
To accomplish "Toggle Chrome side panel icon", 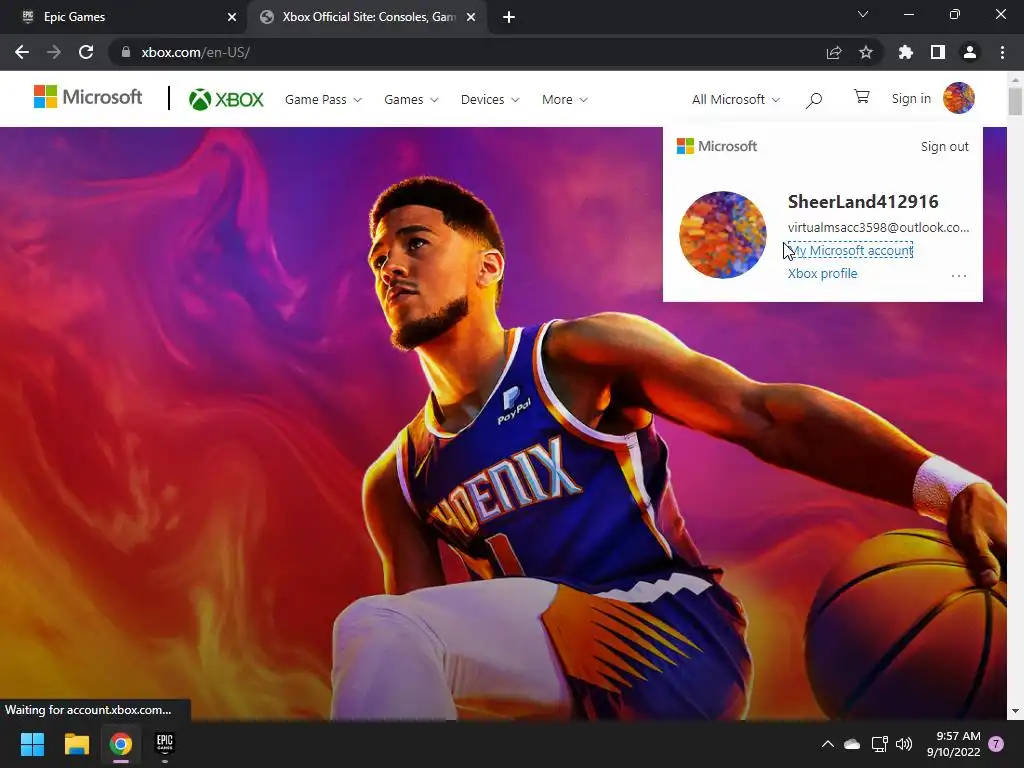I will point(938,52).
